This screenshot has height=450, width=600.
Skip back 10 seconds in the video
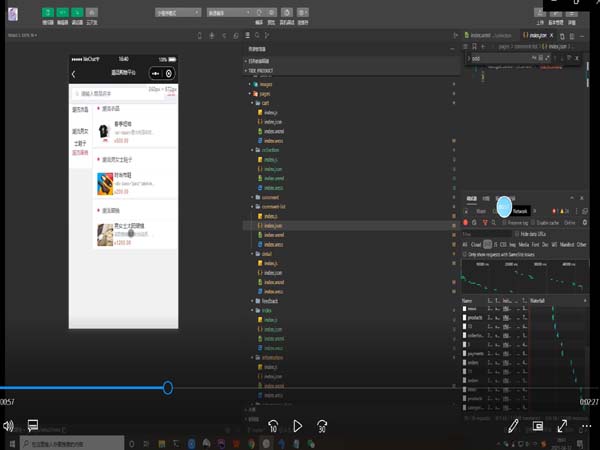click(272, 425)
